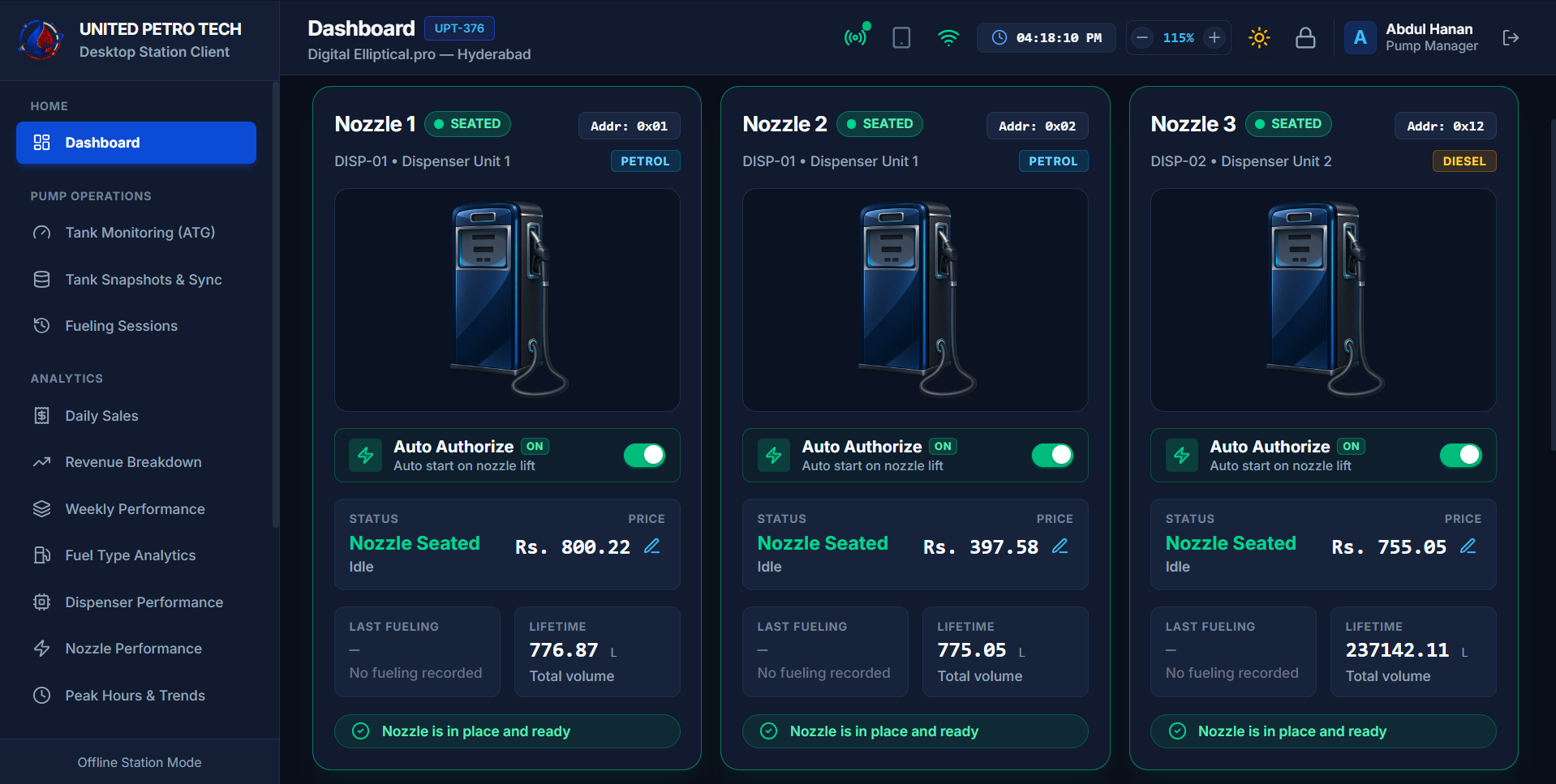Click the Nozzle 3 lightning bolt icon
This screenshot has width=1556, height=784.
[x=1182, y=456]
